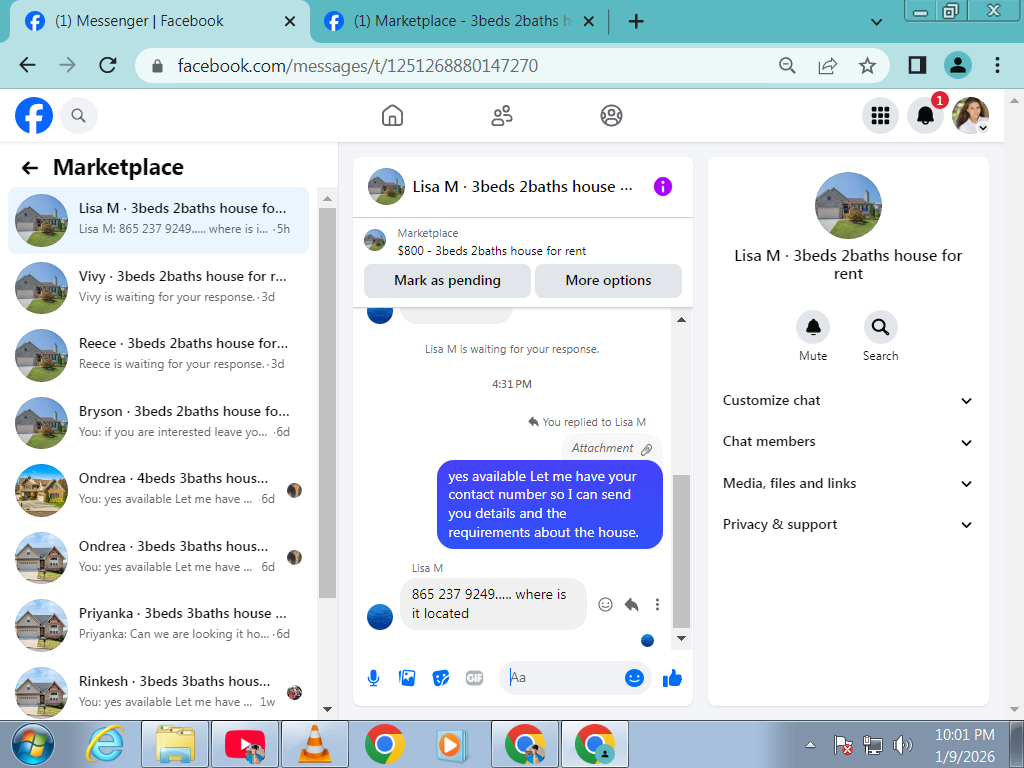Attach a photo with the image icon

point(407,678)
